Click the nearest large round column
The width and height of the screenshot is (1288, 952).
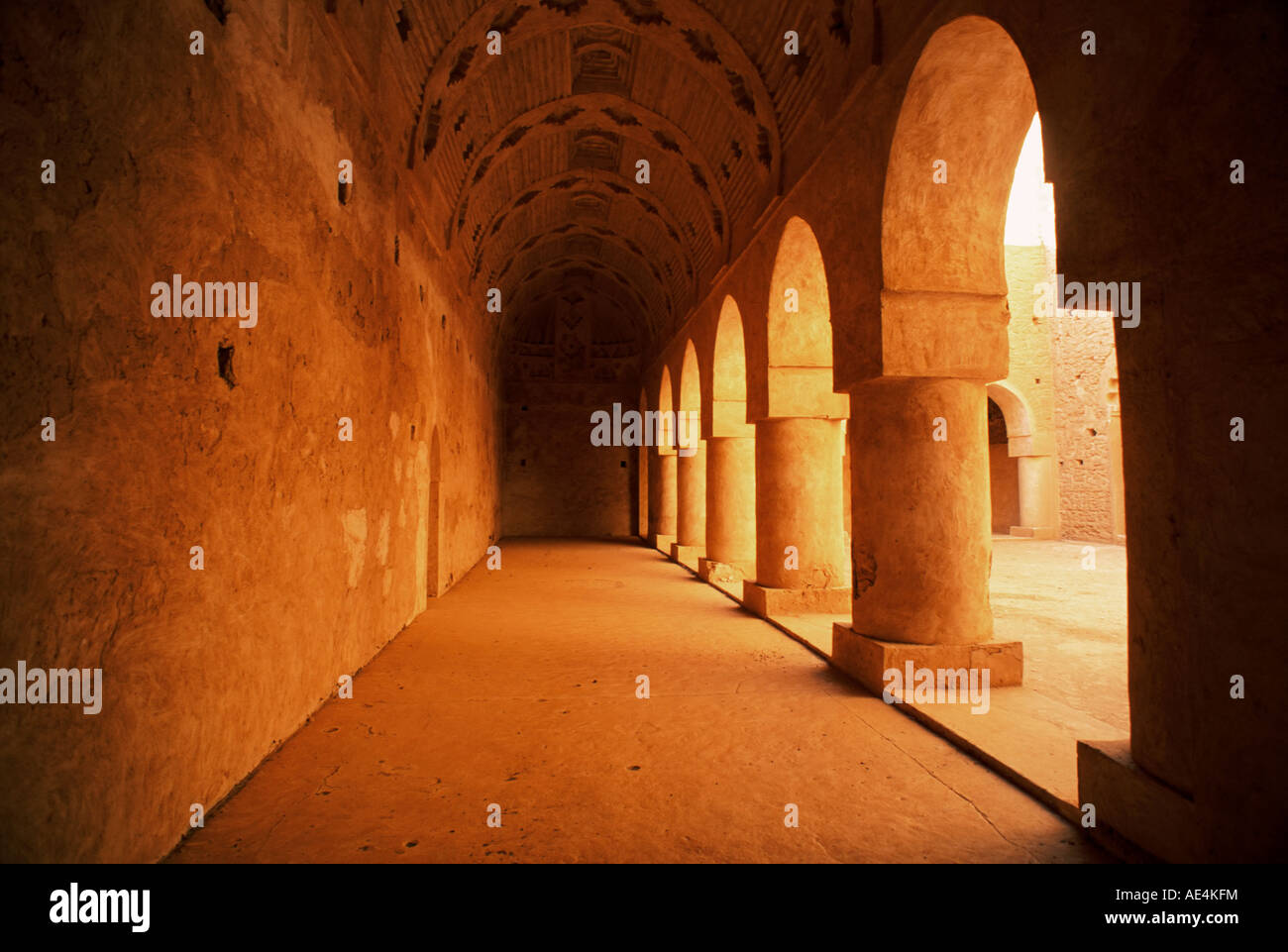pyautogui.click(x=921, y=510)
